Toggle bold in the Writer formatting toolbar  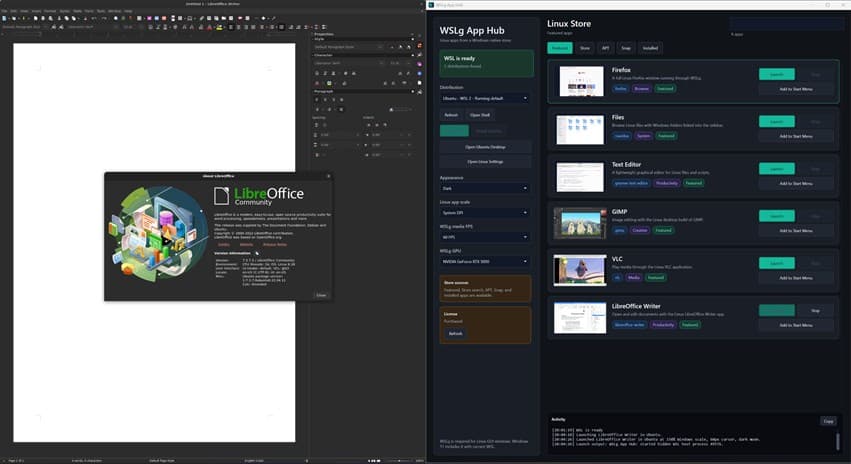(150, 27)
